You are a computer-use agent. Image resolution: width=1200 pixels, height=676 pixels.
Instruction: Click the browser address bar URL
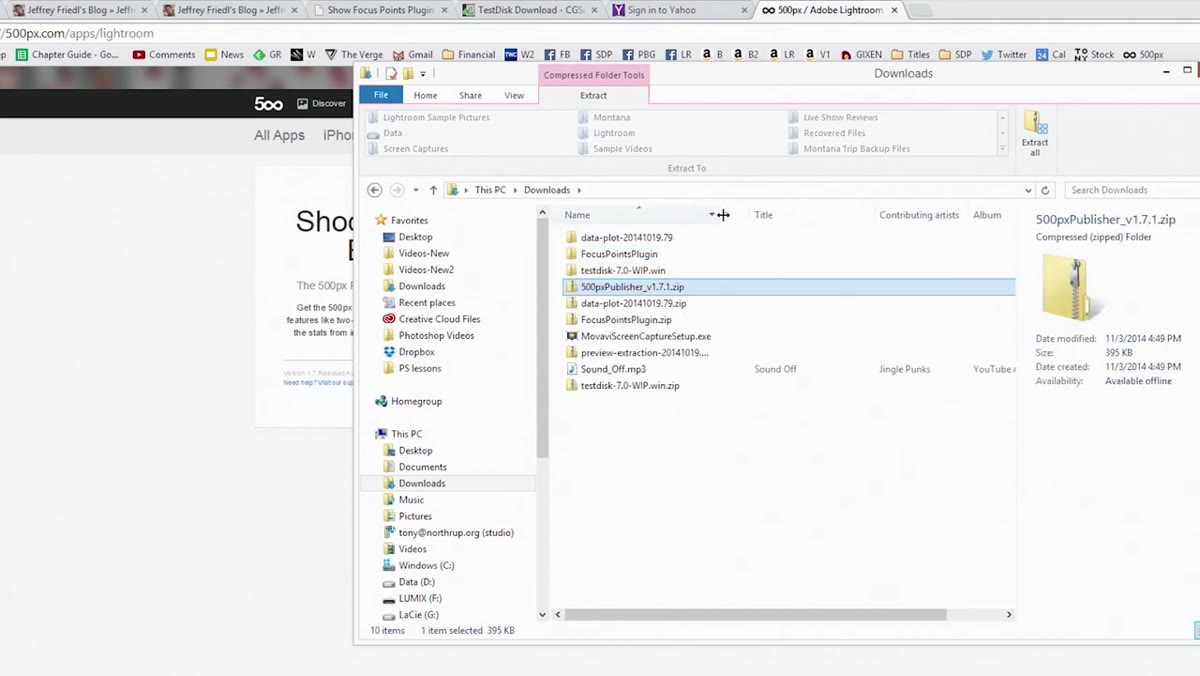77,33
